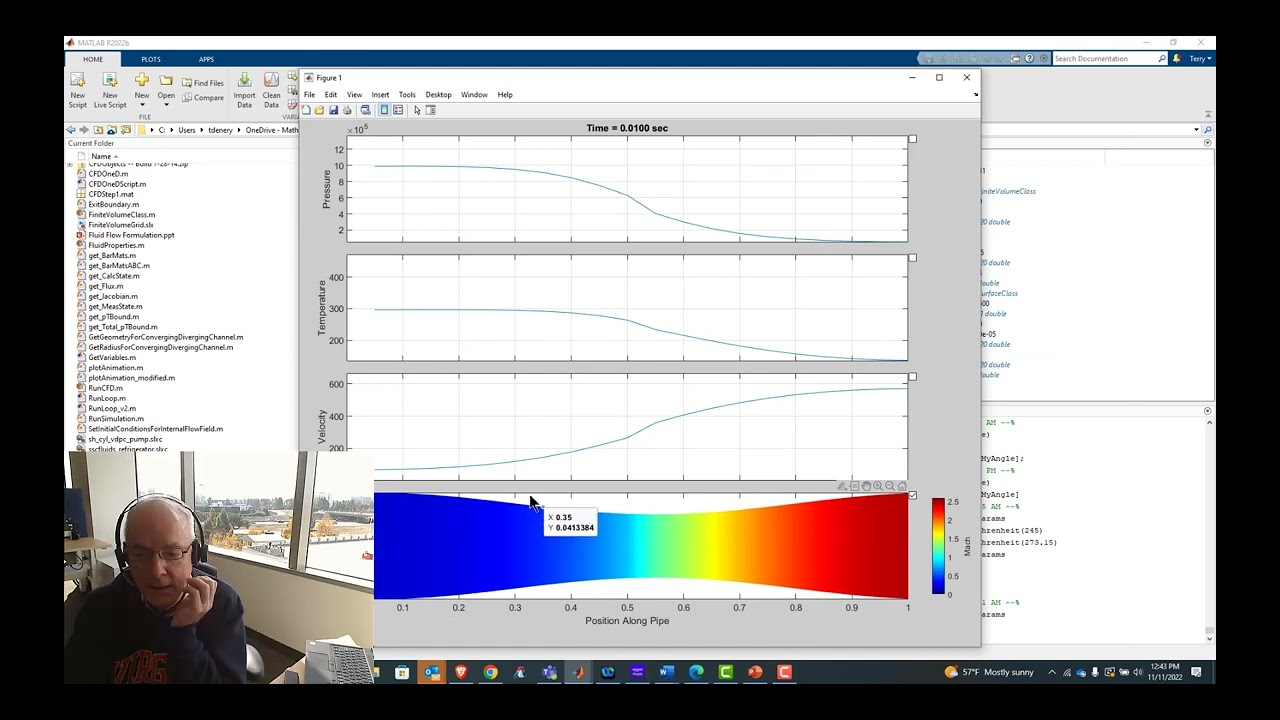Select the HOME ribbon tab
The width and height of the screenshot is (1280, 720).
click(92, 59)
